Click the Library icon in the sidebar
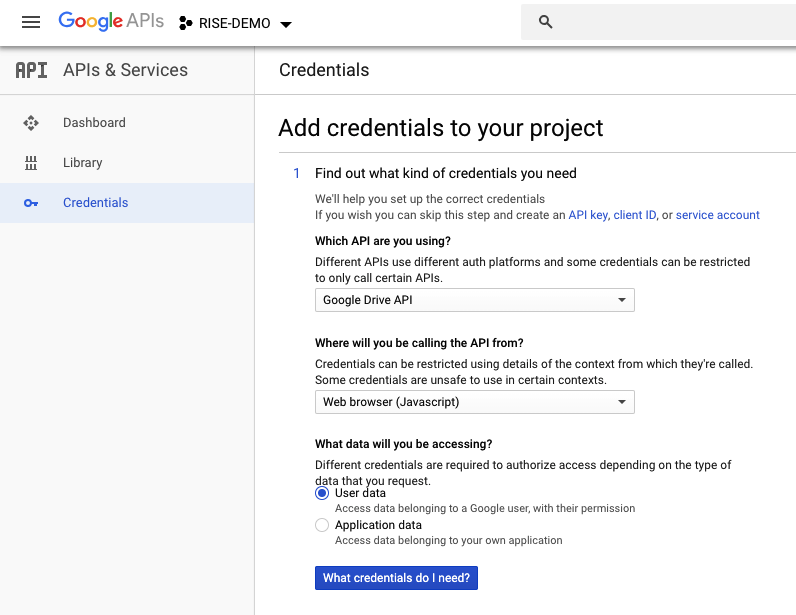 pyautogui.click(x=31, y=163)
